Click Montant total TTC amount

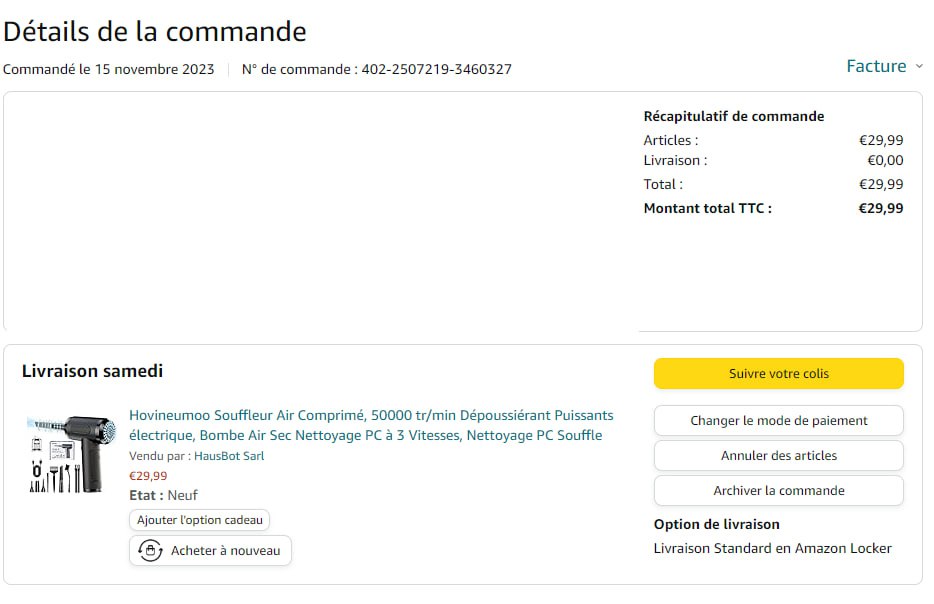click(x=880, y=208)
